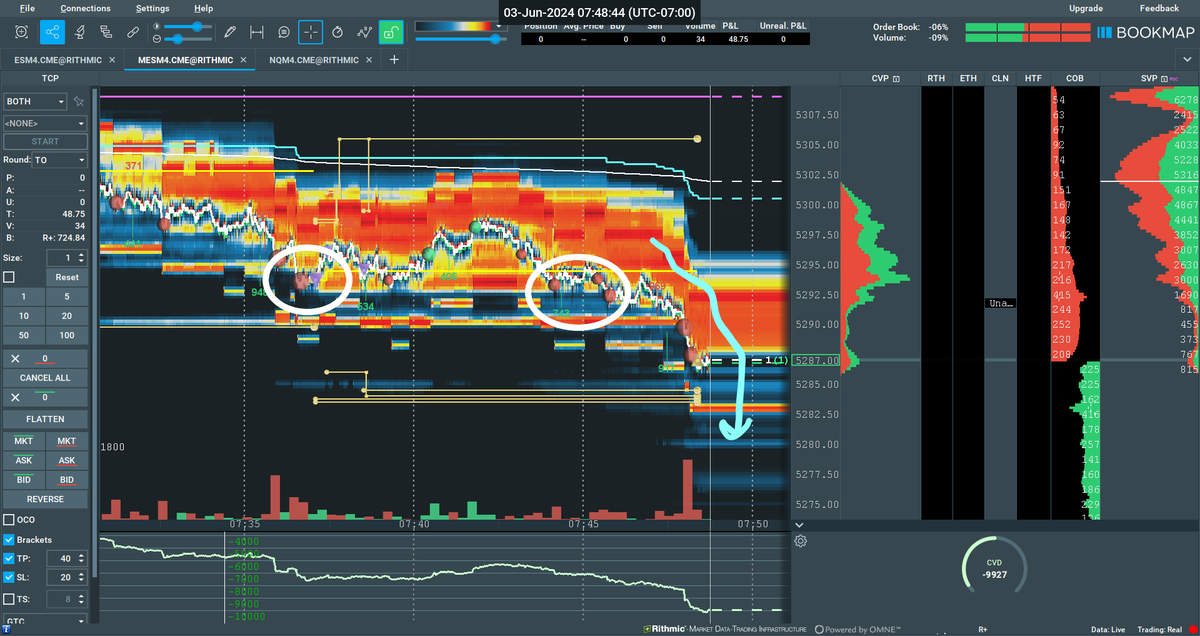Switch to the NQM4.CME@RITHMIC tab
Screen dimensions: 1200x636
click(x=313, y=60)
